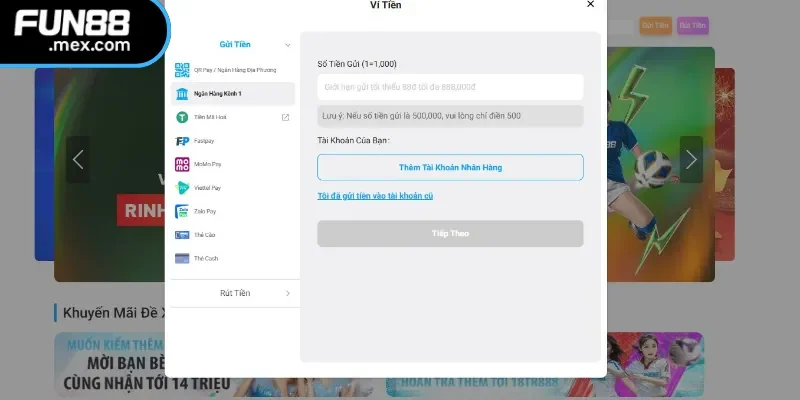Open Tôi đã gửi tiền vào tài khoản cũ link
The width and height of the screenshot is (800, 400).
click(375, 196)
